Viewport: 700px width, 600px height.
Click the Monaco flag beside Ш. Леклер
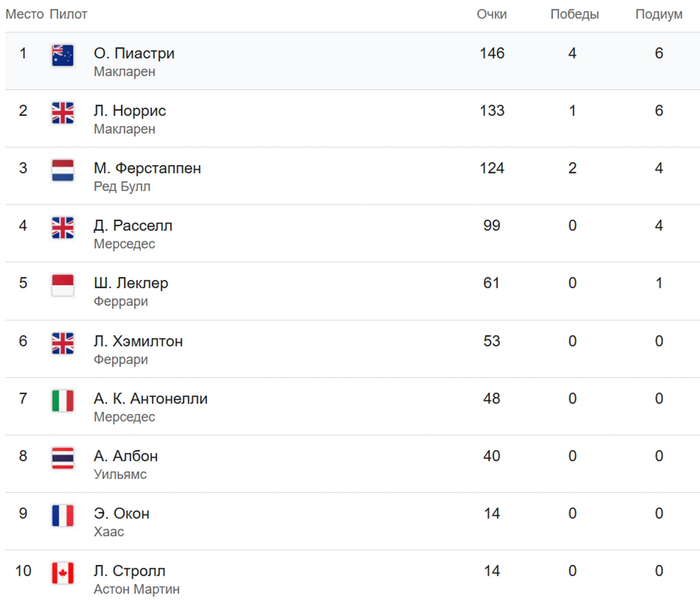(63, 285)
